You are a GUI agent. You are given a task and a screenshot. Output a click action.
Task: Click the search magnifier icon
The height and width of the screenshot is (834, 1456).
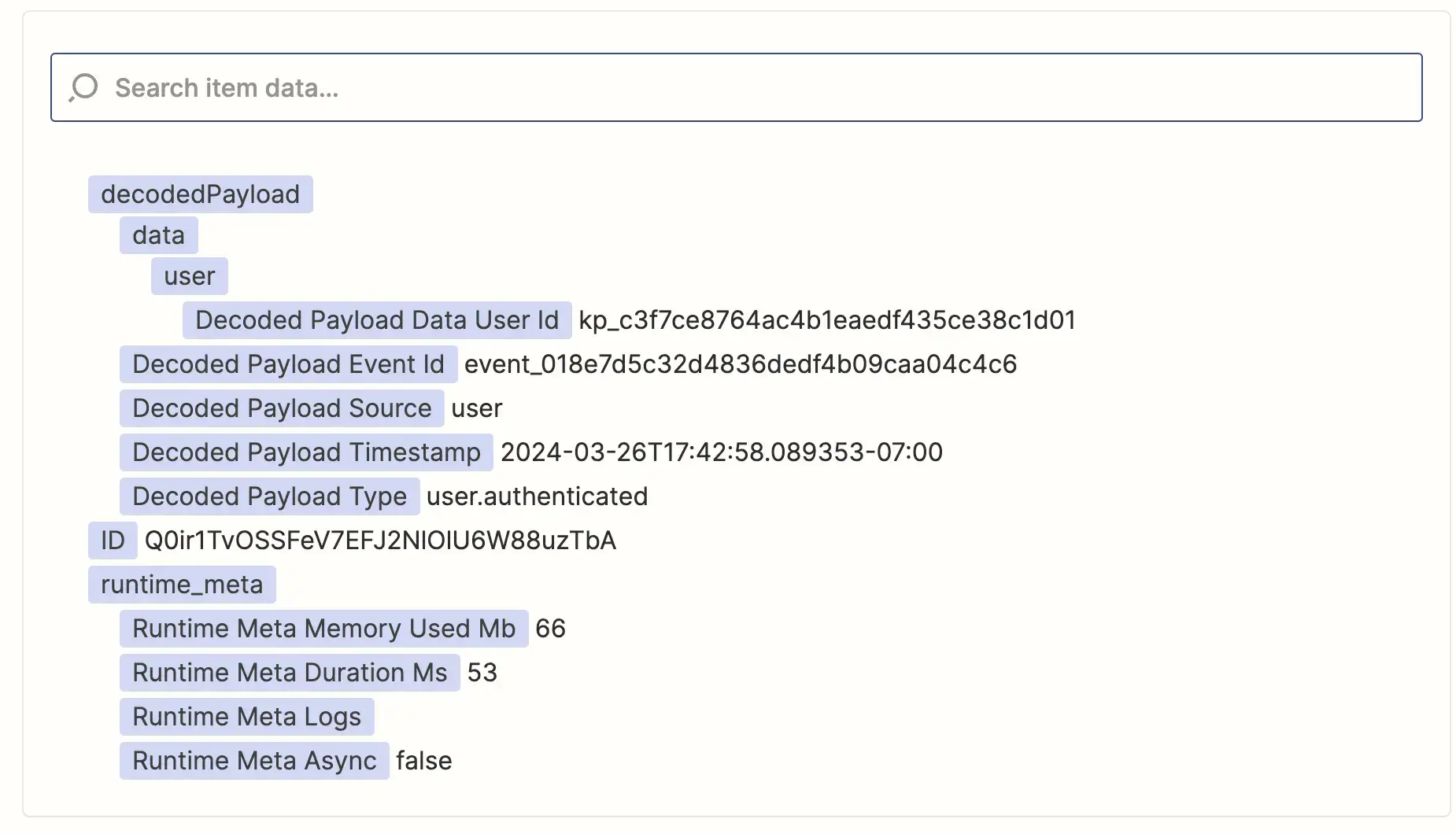[x=83, y=87]
